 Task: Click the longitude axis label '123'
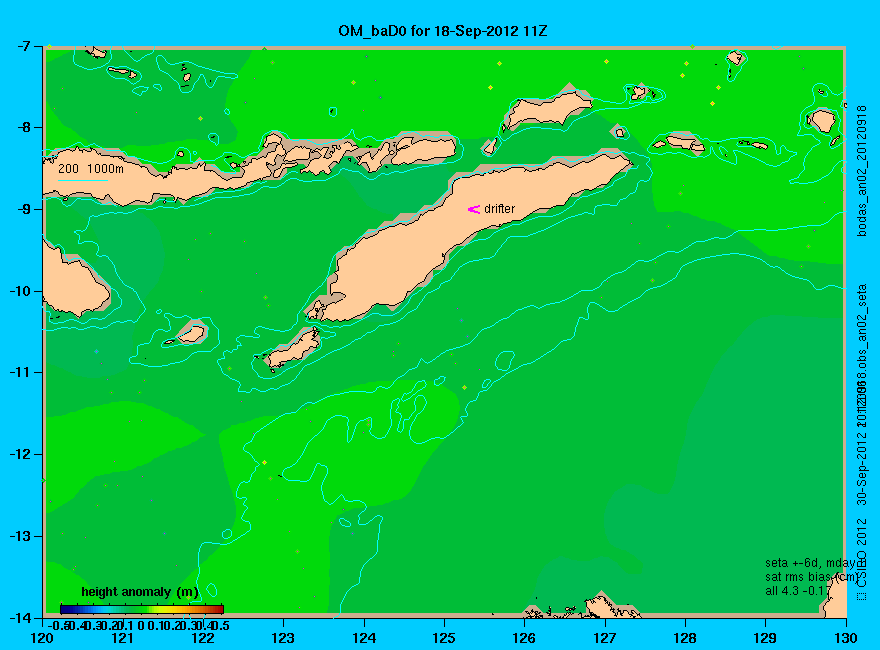(x=283, y=638)
